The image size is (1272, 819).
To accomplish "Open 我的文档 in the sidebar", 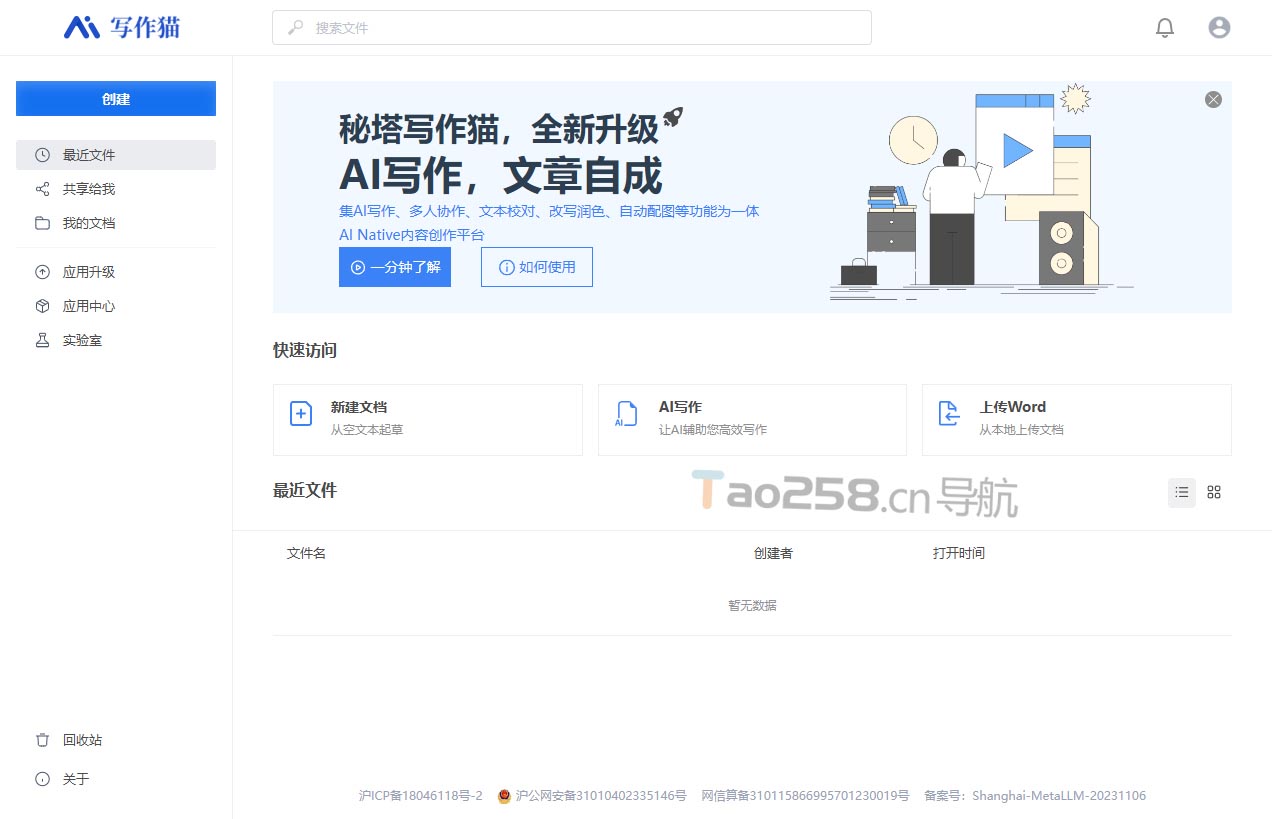I will pos(116,223).
